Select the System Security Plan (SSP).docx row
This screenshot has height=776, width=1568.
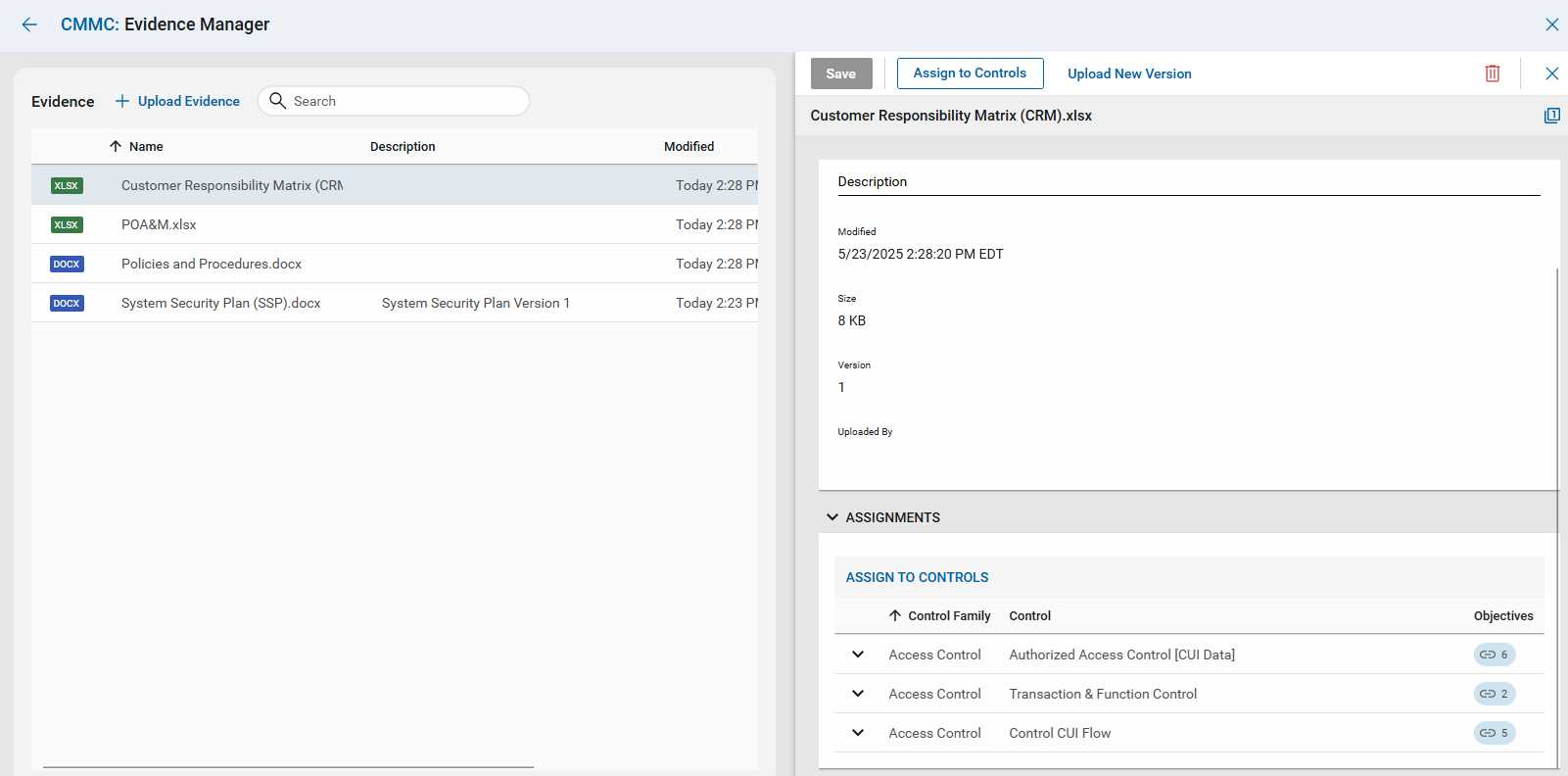pos(220,303)
